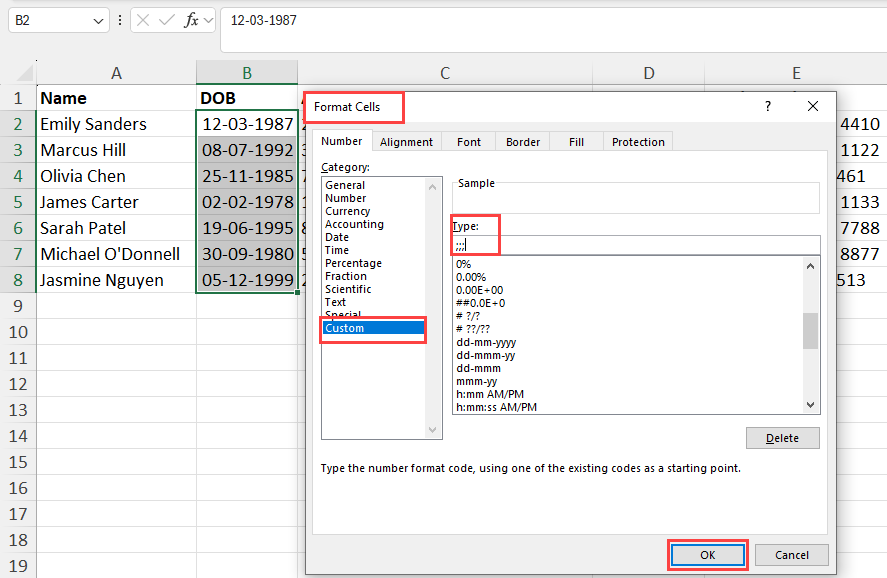Click the Insert Function fx icon
The image size is (887, 578).
point(191,20)
